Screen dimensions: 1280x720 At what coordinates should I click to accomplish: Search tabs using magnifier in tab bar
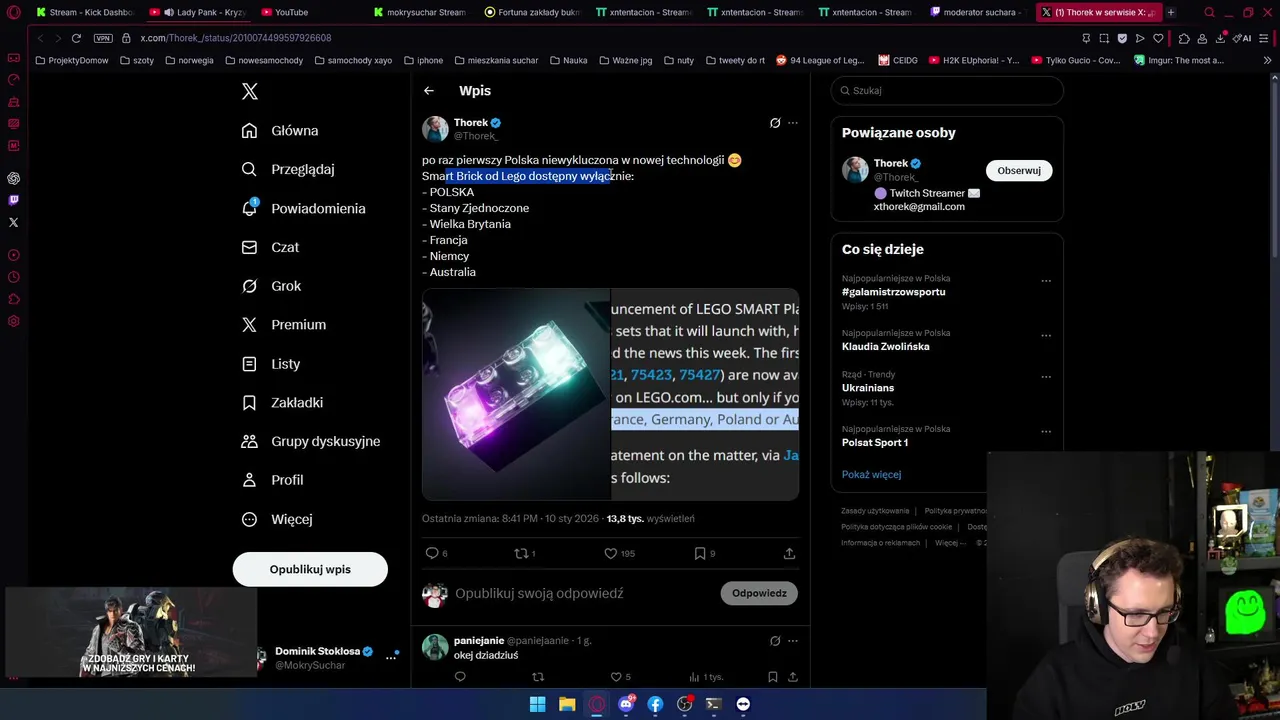pyautogui.click(x=1209, y=12)
